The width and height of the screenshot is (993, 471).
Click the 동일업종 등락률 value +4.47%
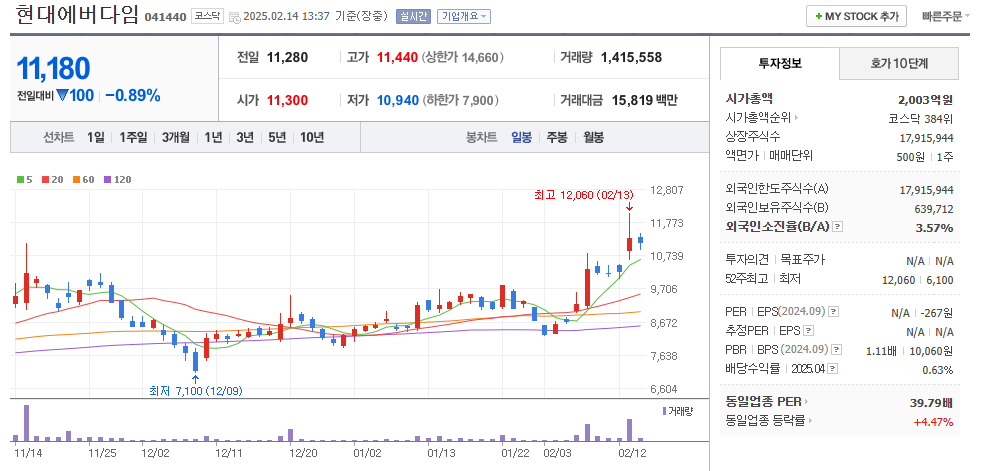coord(933,422)
